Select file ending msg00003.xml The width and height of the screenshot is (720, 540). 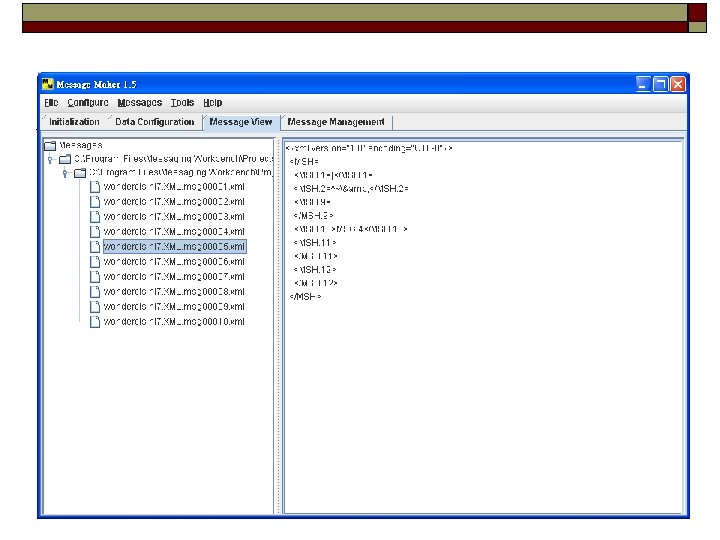174,216
